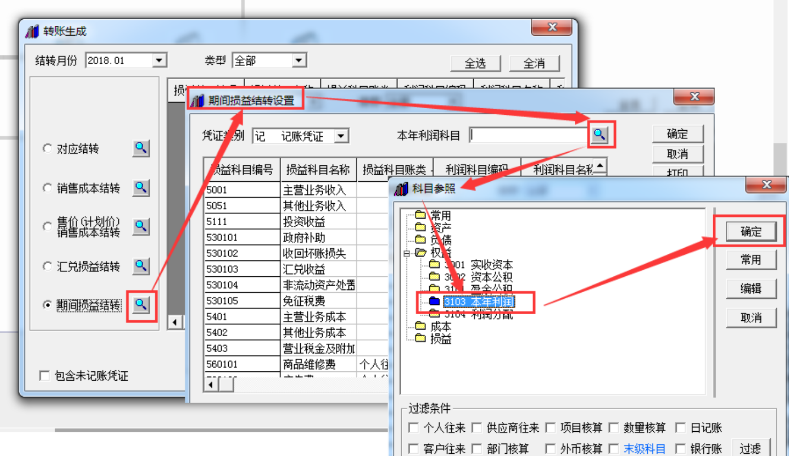Image resolution: width=789 pixels, height=456 pixels.
Task: Click 过滤 button in filter area
Action: point(750,448)
